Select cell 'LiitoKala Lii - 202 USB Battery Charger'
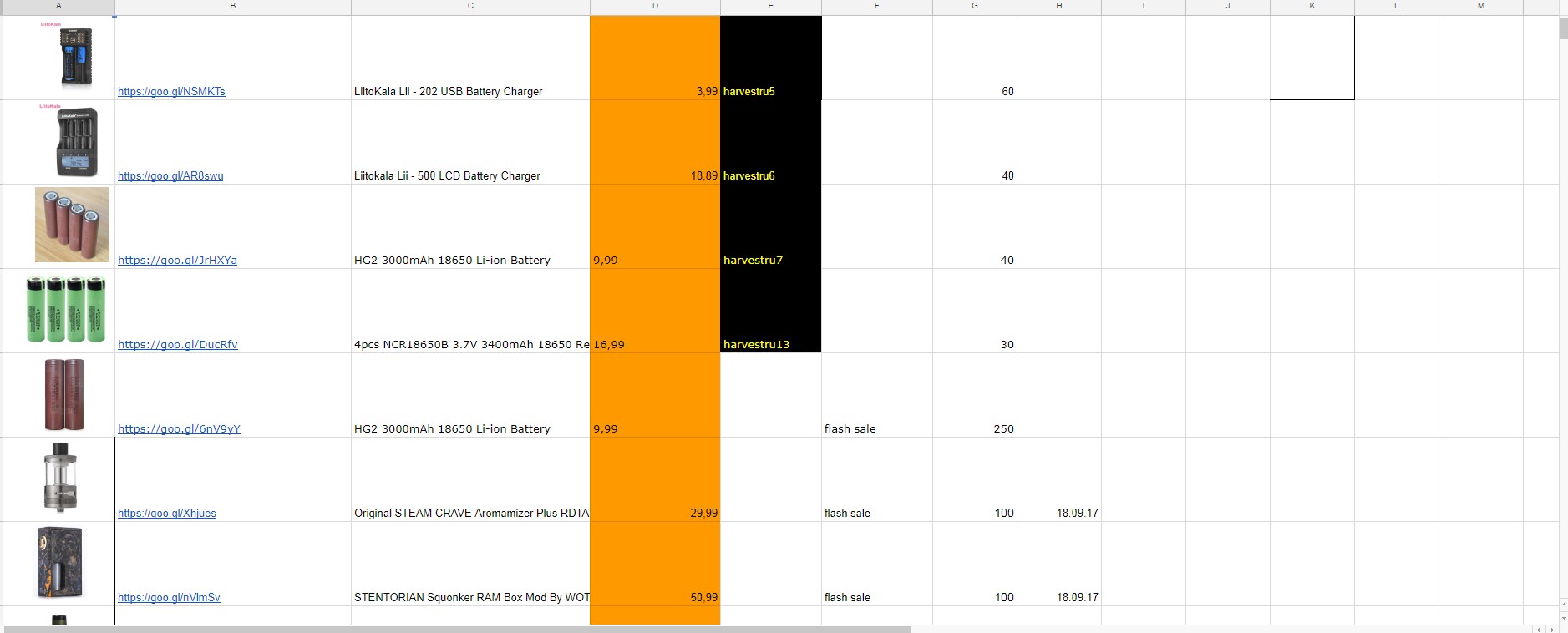 pos(470,58)
